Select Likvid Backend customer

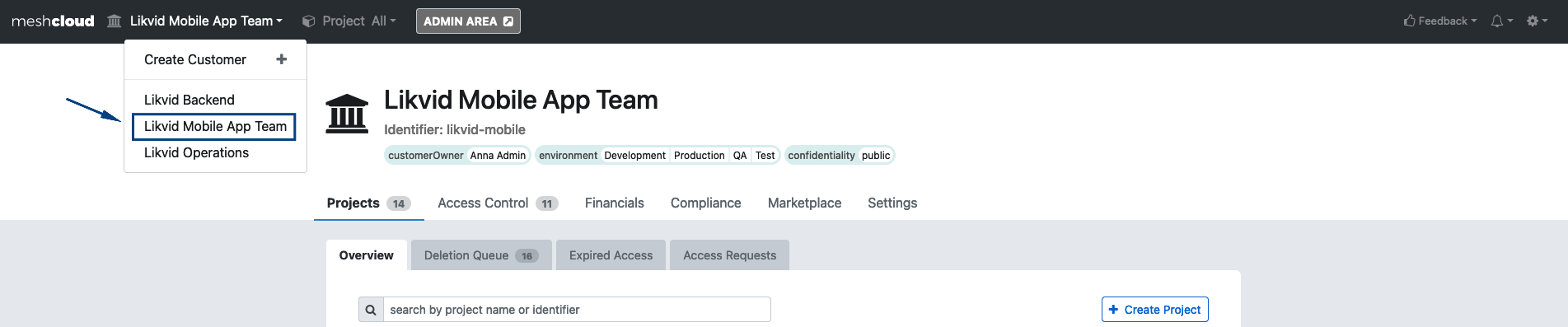tap(190, 100)
